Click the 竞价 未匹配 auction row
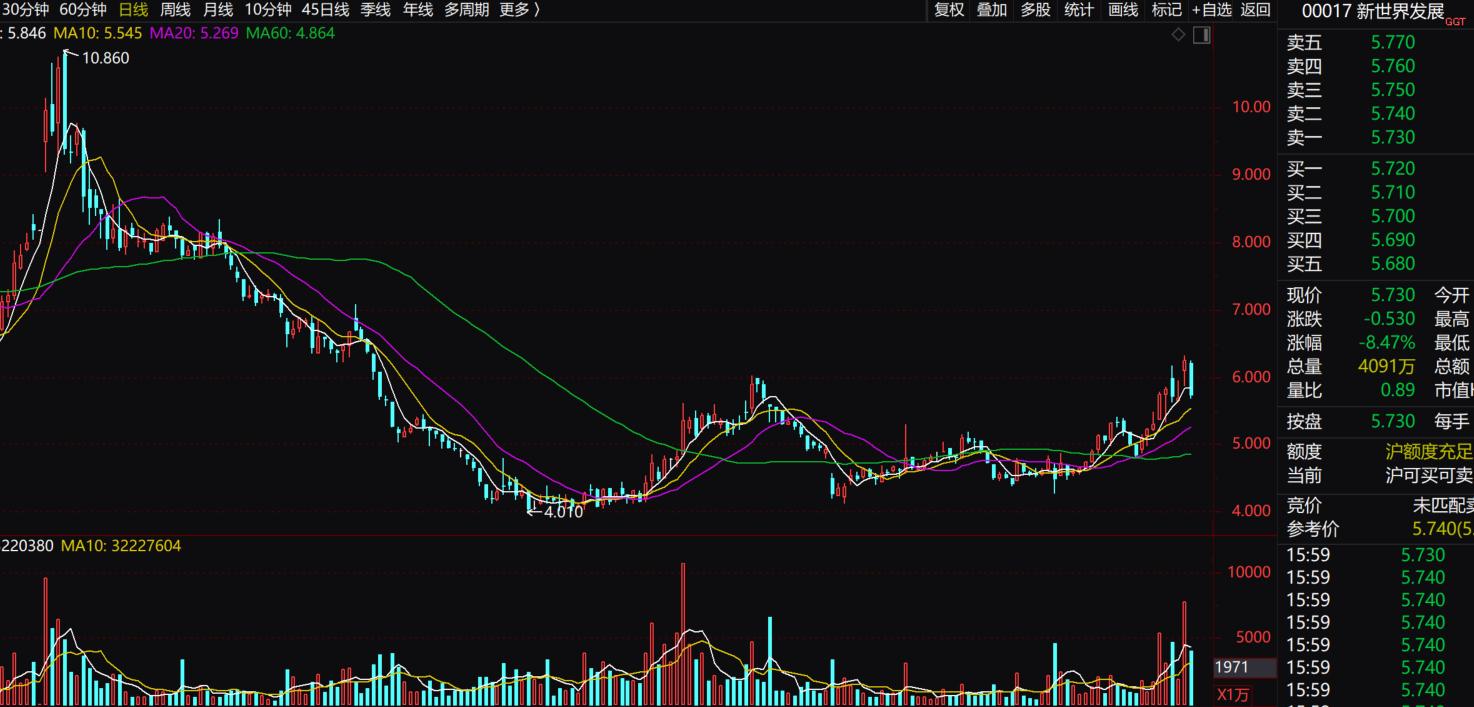The height and width of the screenshot is (707, 1474). tap(1376, 506)
